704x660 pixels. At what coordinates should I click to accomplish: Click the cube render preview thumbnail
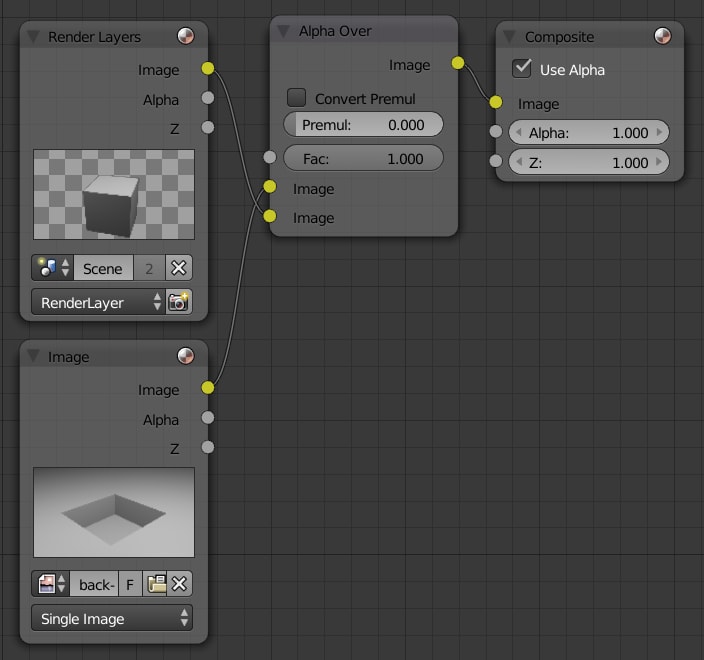click(x=114, y=194)
